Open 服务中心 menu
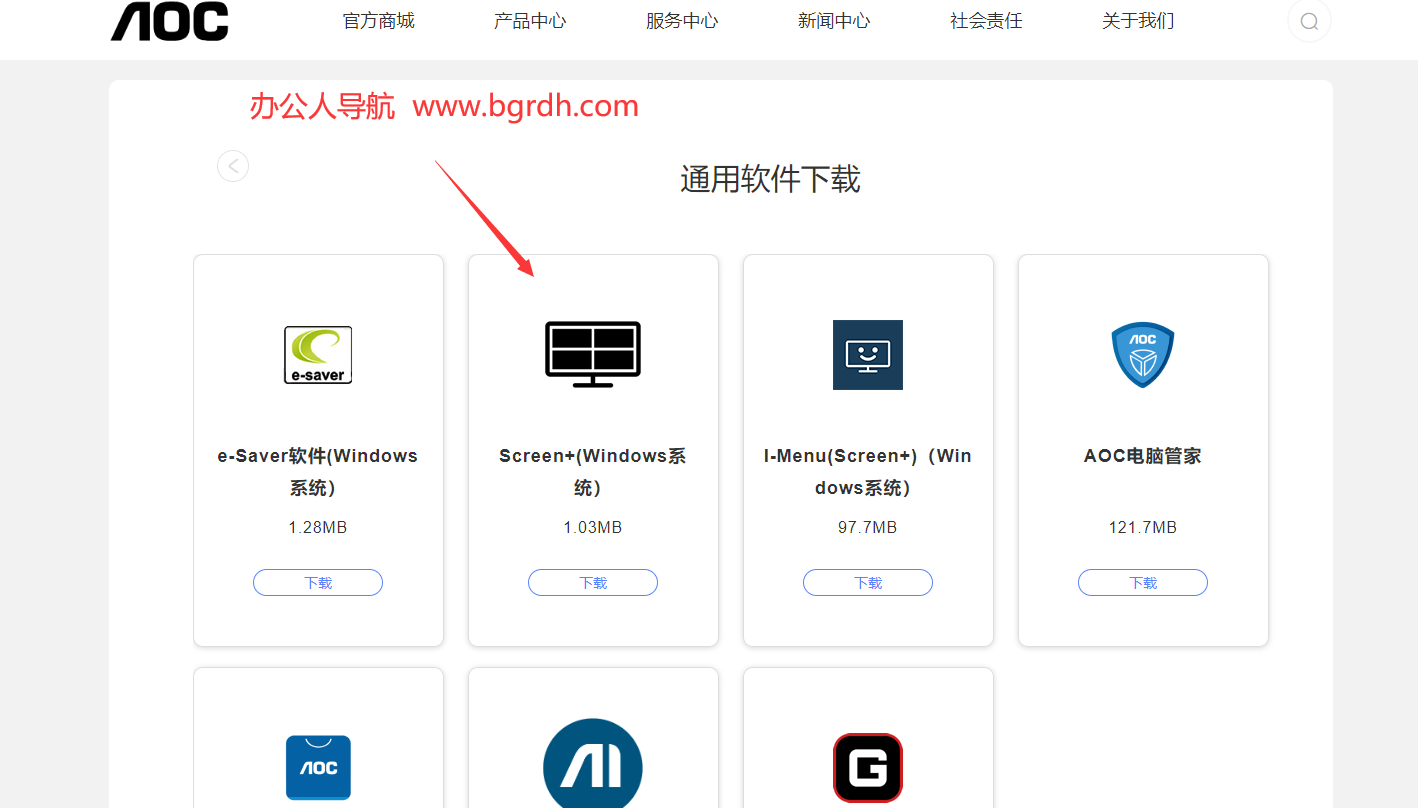 click(x=682, y=21)
